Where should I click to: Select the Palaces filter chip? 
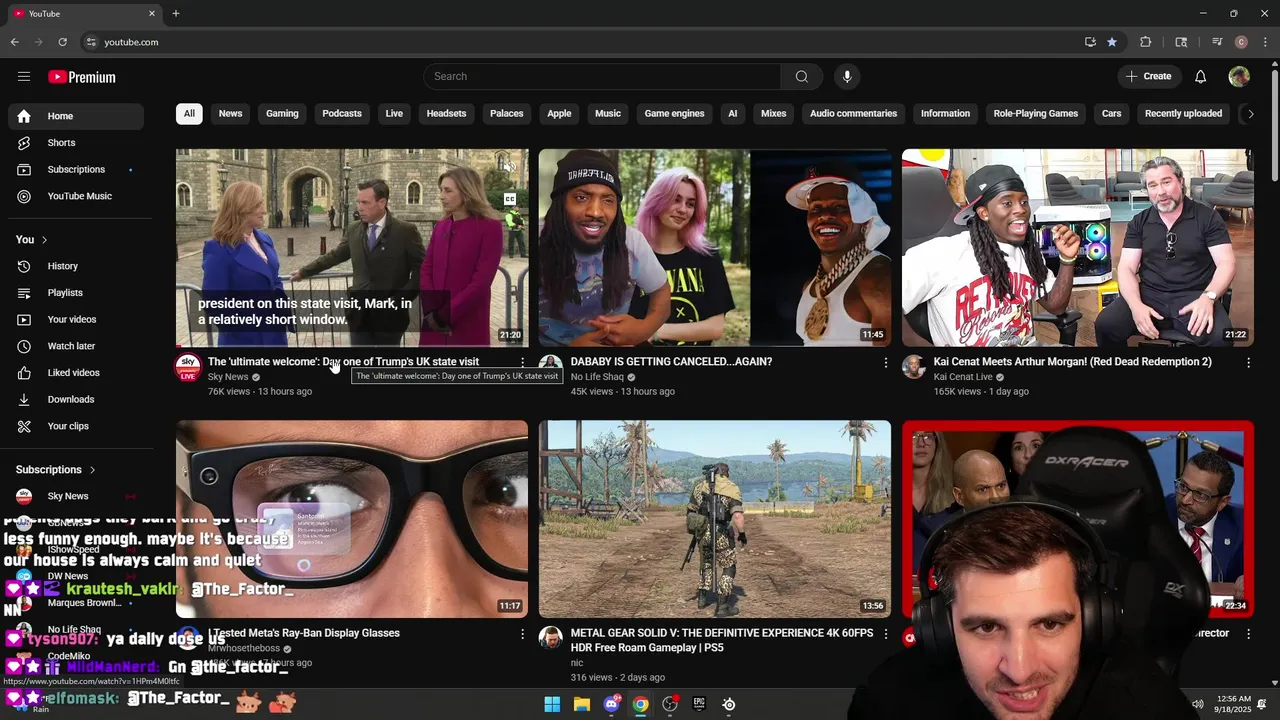[507, 114]
